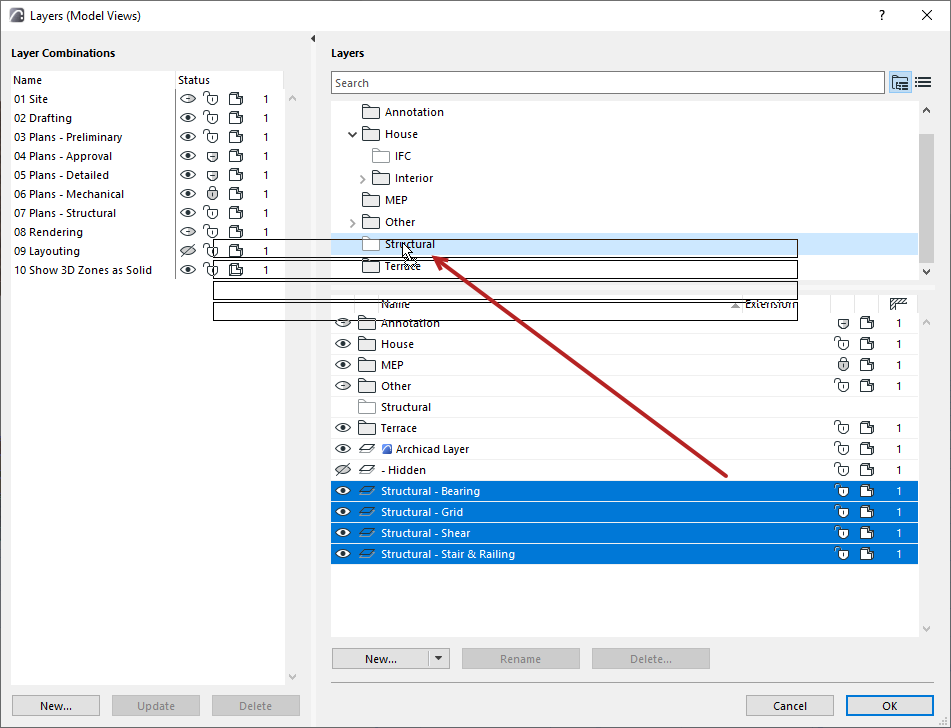
Task: Show the - Hidden layer
Action: (x=343, y=470)
